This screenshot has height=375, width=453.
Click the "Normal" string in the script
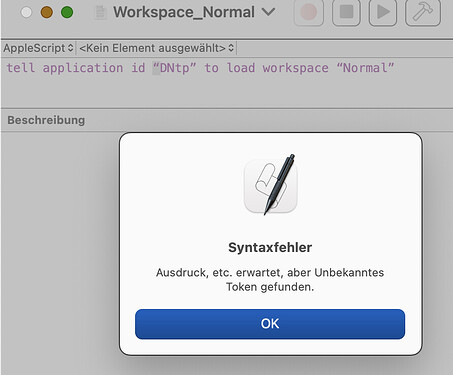click(x=365, y=68)
